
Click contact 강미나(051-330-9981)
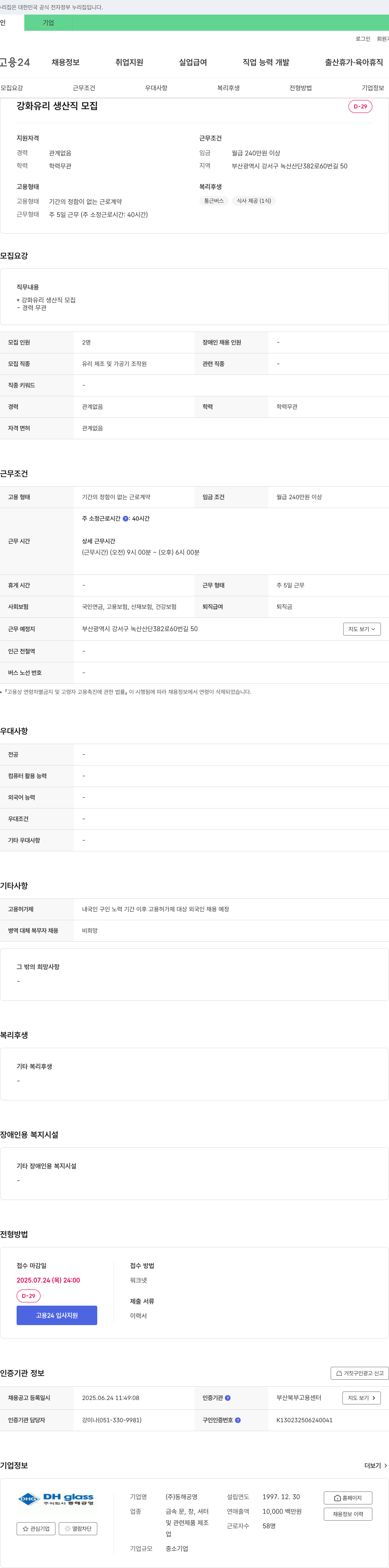point(112,1420)
